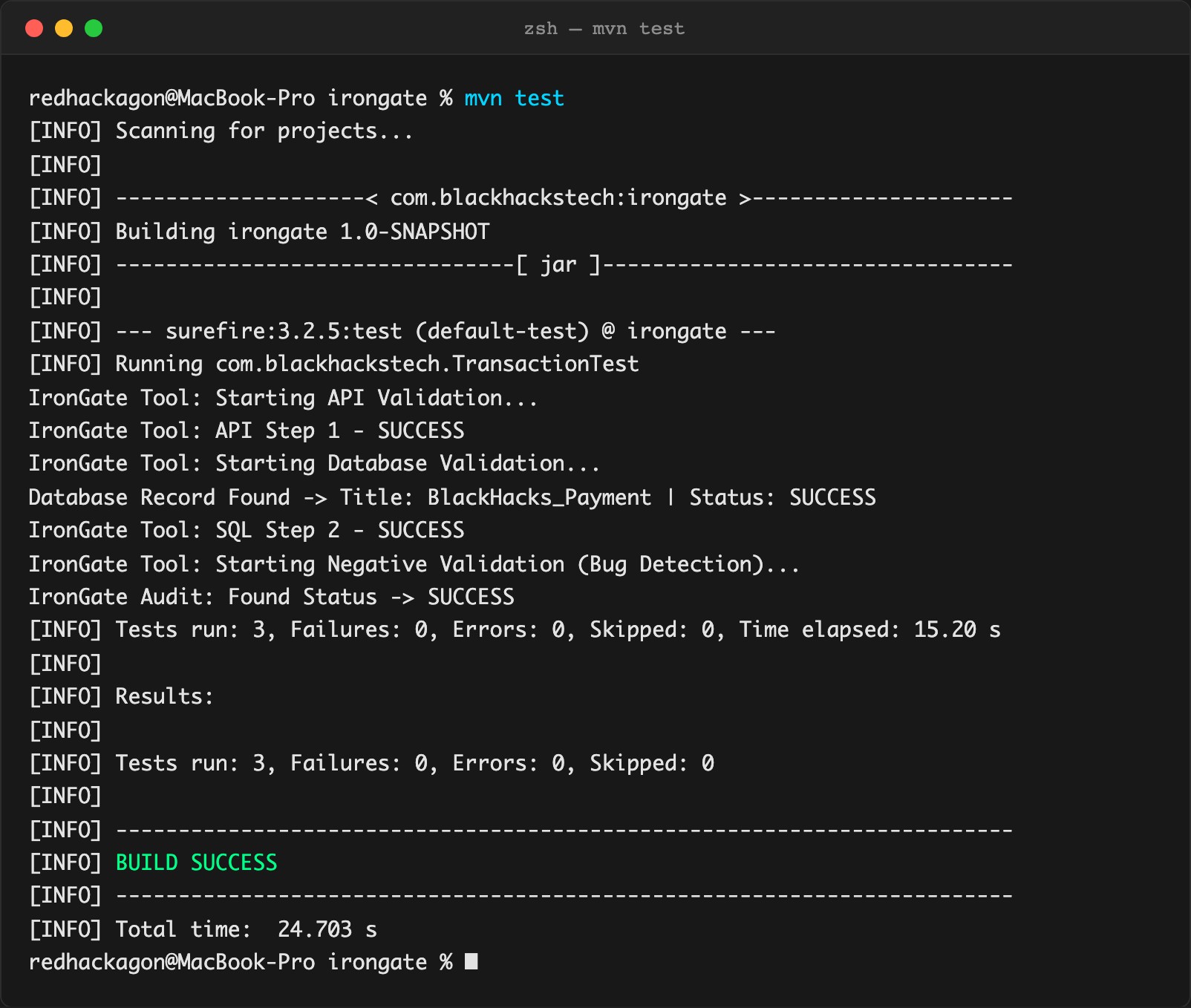
Task: Click the yellow minimize window button
Action: [64, 28]
